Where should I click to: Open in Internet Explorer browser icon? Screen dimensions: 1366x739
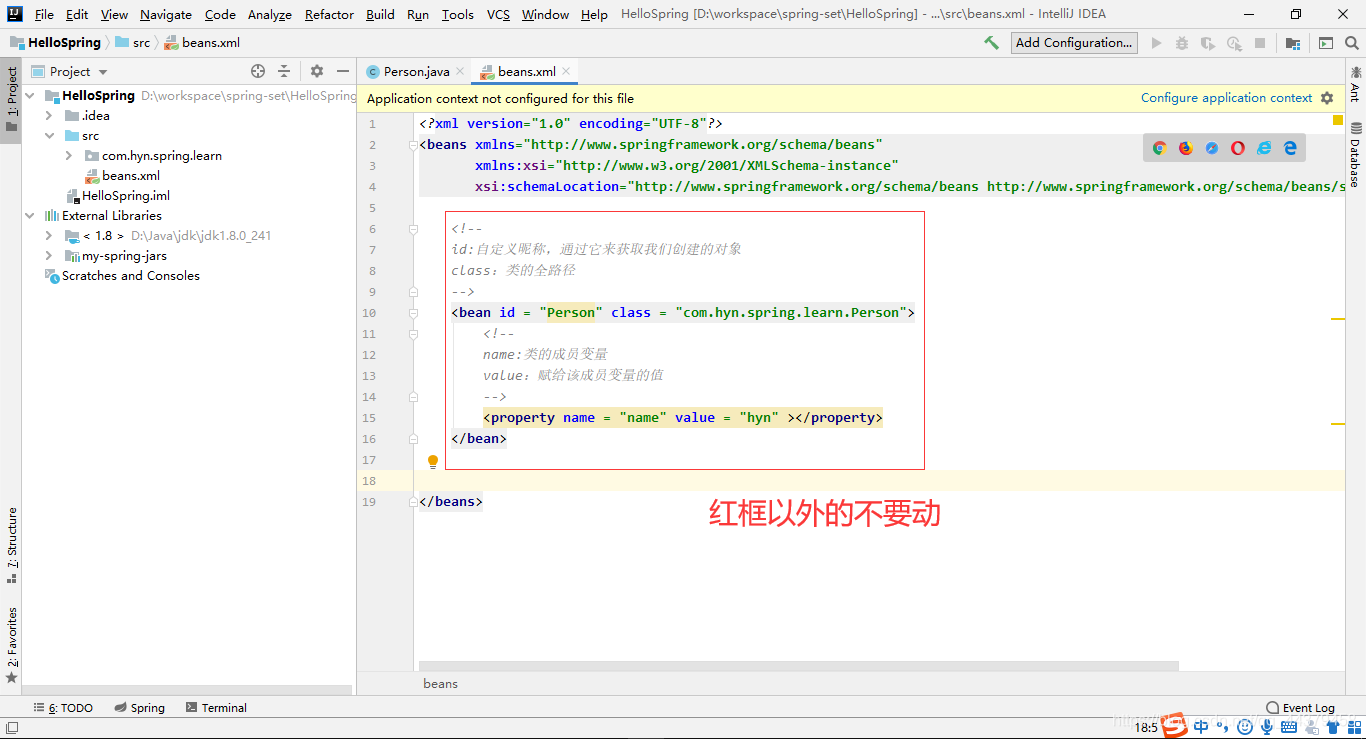coord(1264,148)
